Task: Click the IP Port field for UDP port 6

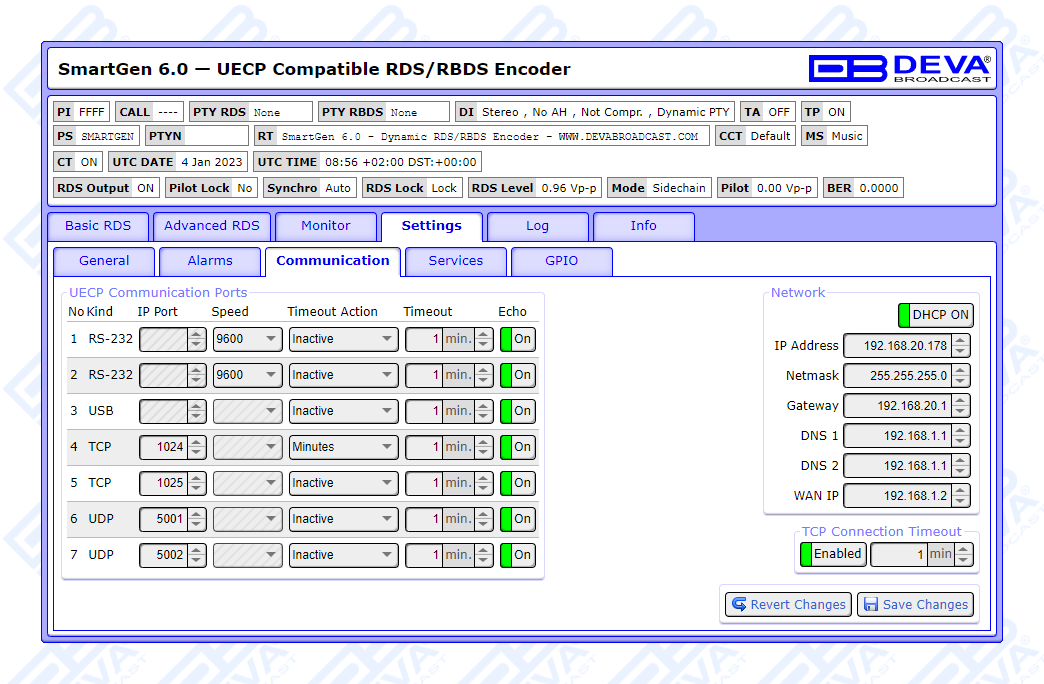Action: (x=163, y=519)
